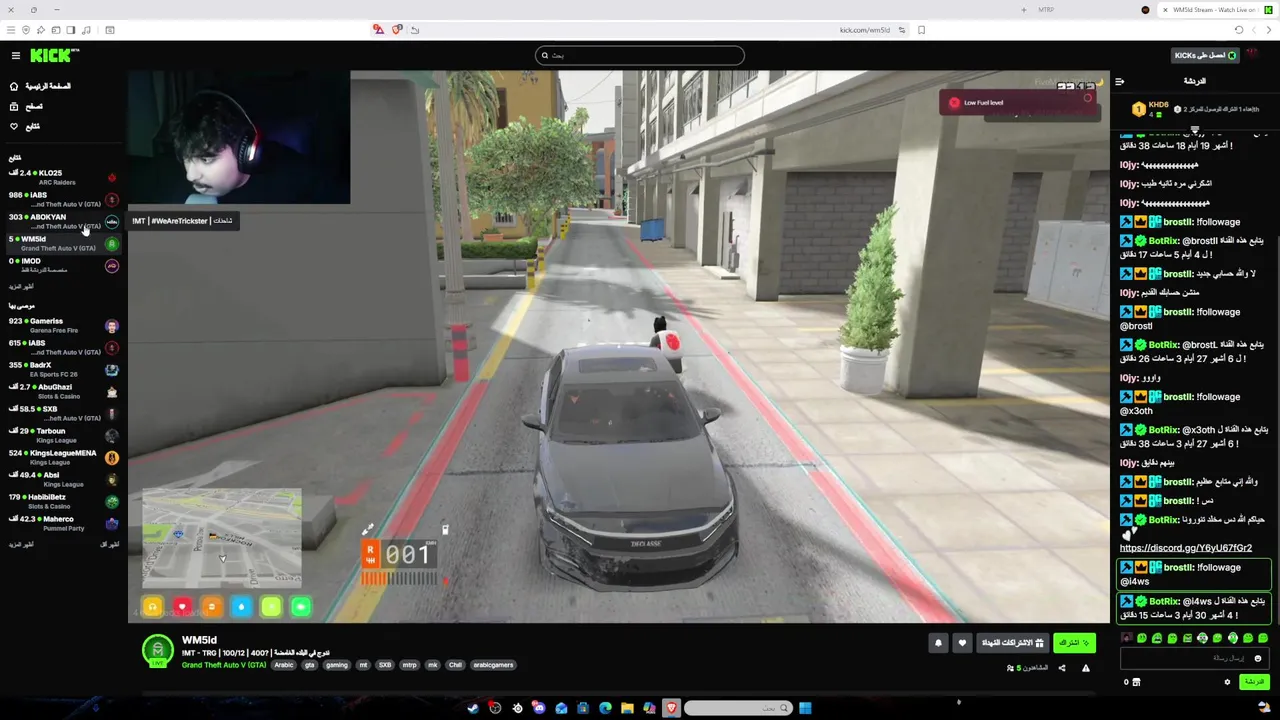Open KLO25 channel in sidebar

pos(62,178)
